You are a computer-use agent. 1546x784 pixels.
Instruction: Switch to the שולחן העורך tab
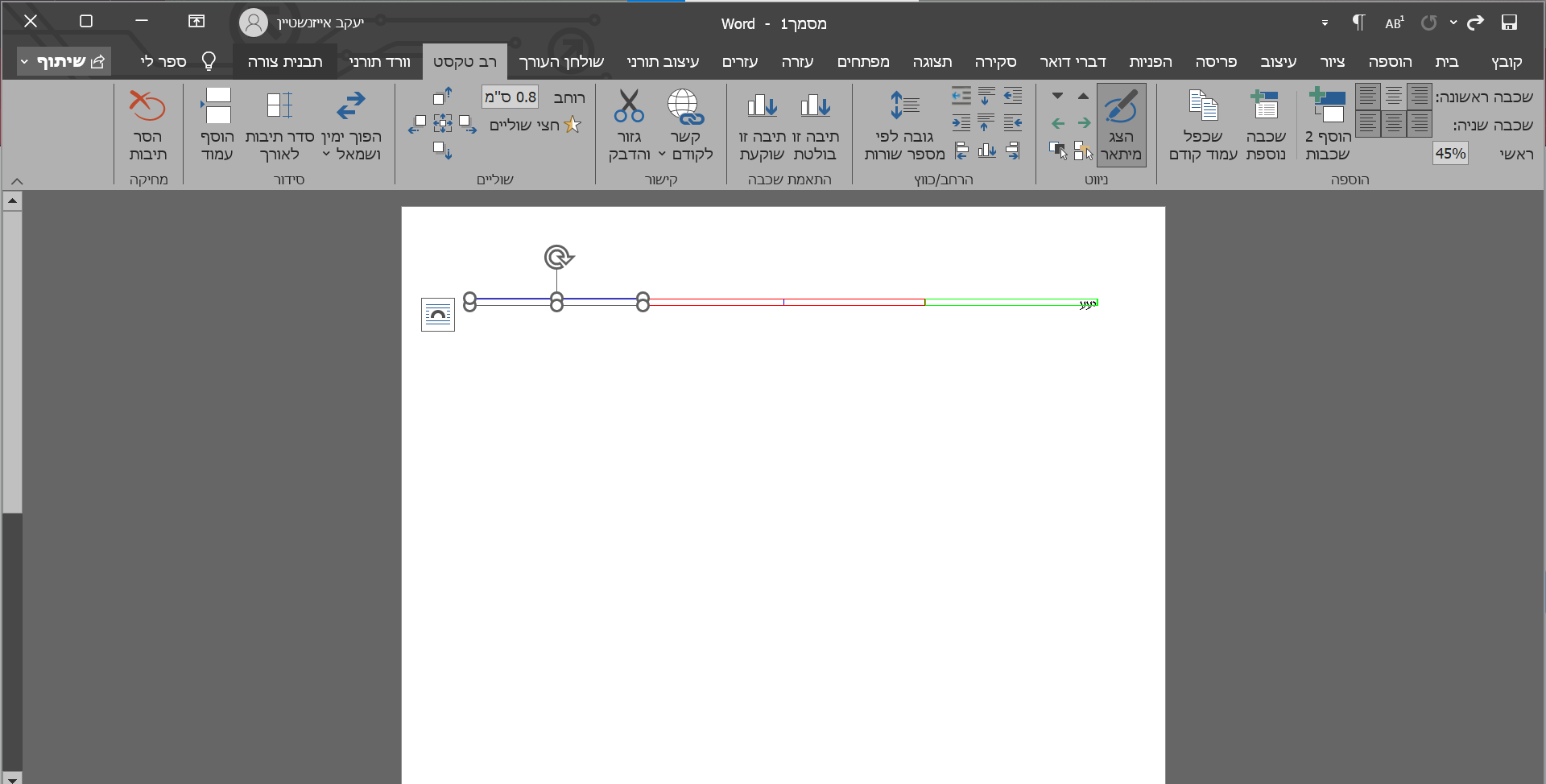pyautogui.click(x=561, y=61)
